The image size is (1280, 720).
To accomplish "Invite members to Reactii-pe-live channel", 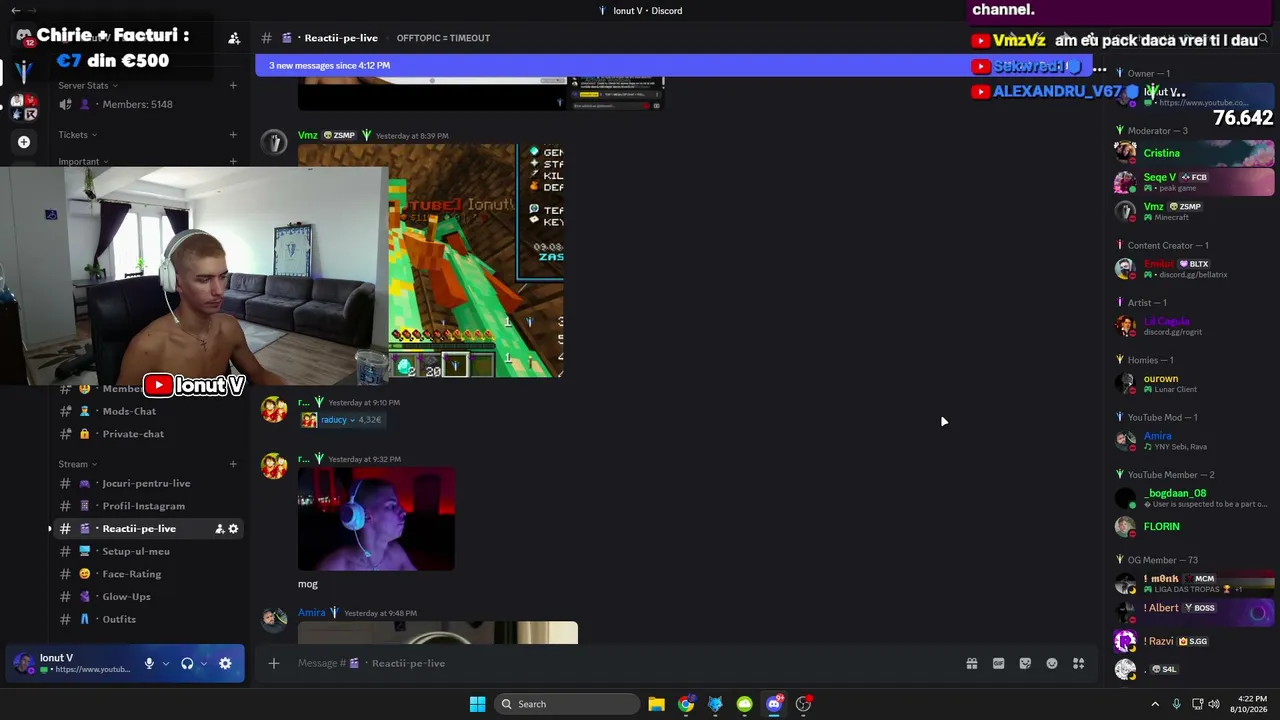I will coord(219,529).
